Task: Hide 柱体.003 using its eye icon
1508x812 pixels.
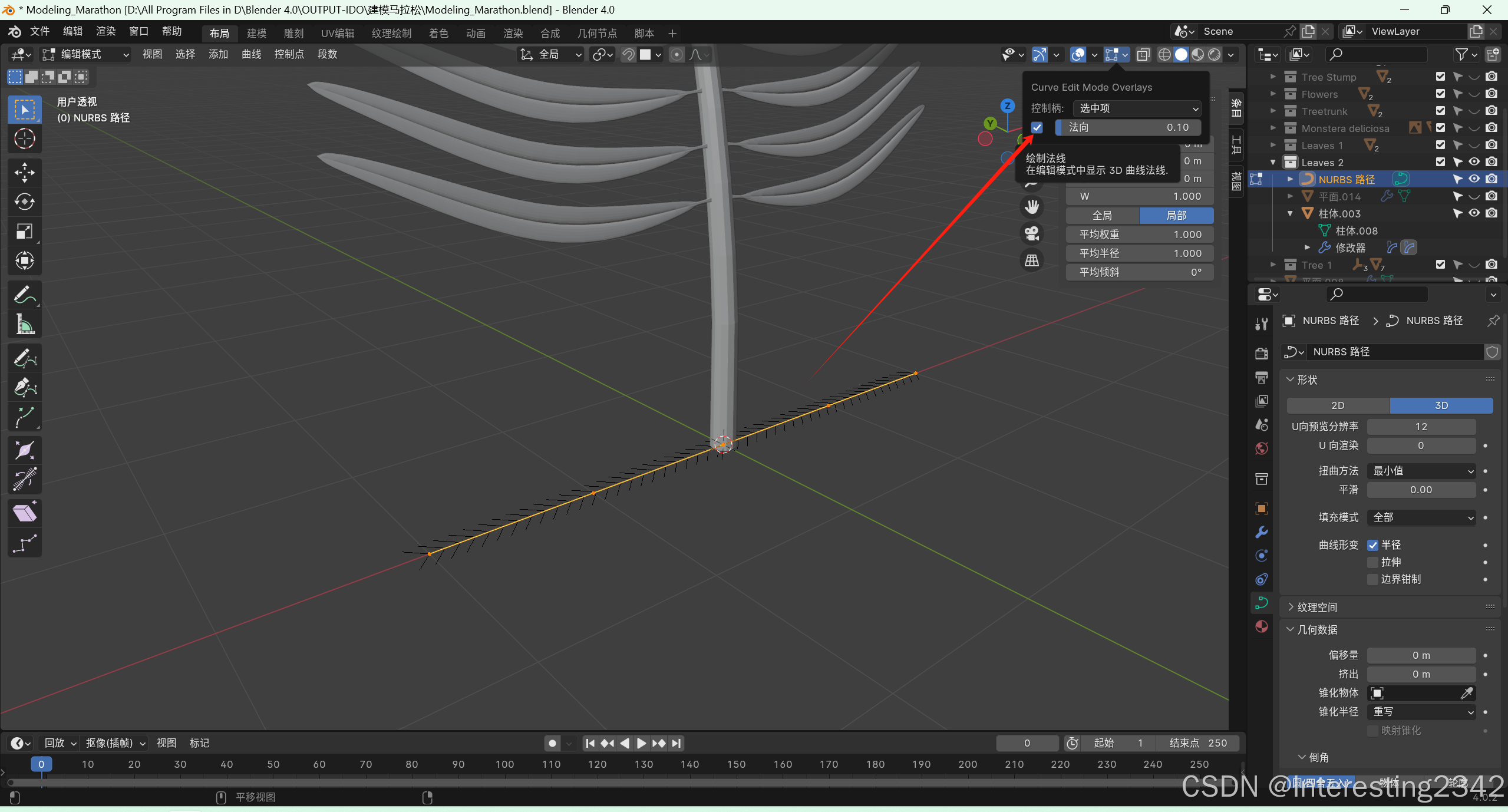Action: [1474, 213]
